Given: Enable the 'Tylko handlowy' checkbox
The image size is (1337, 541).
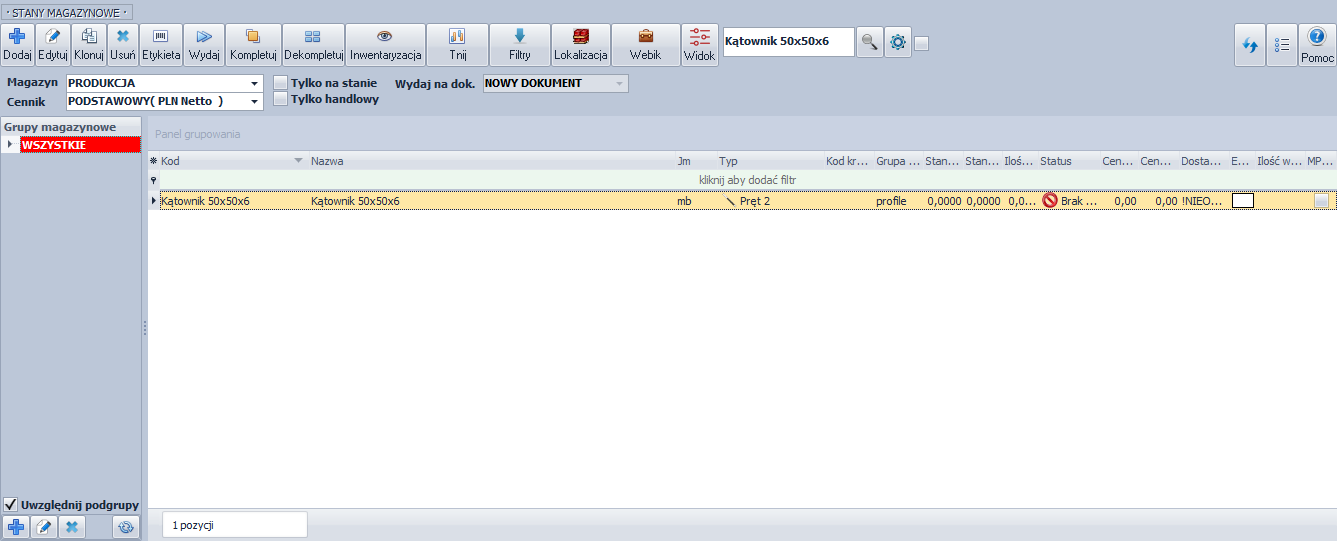Looking at the screenshot, I should click(x=281, y=99).
